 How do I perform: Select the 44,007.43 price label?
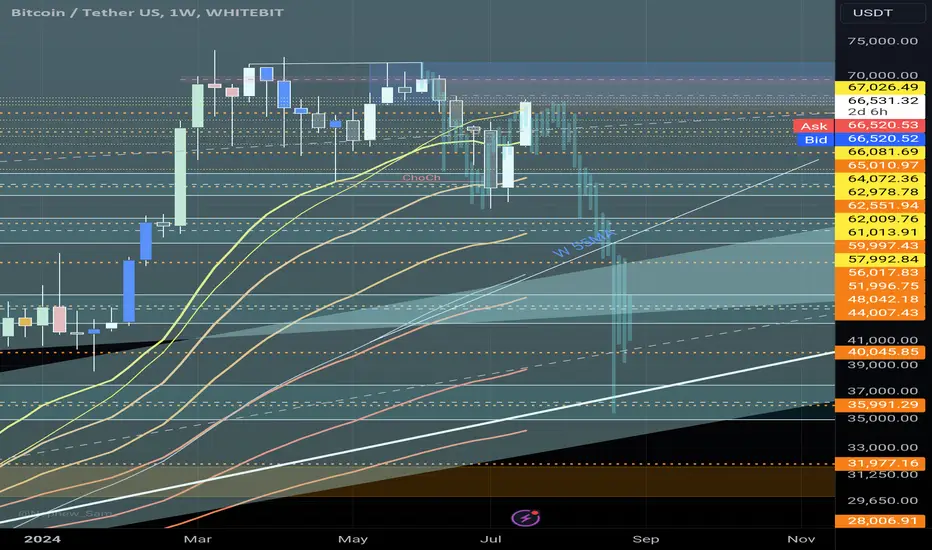(880, 313)
